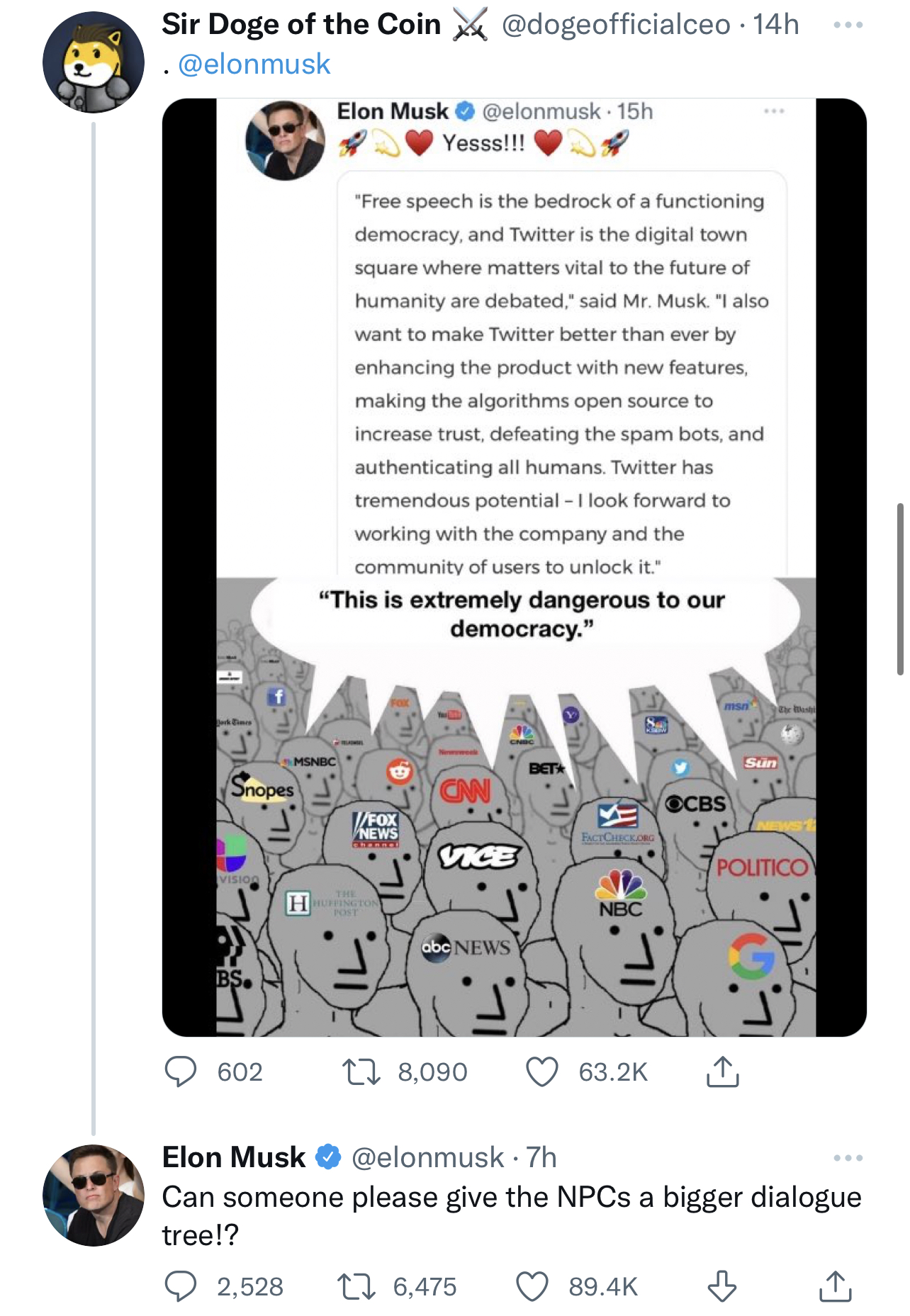Screen dimensions: 910x1316
Task: Share Elon Musk's reply tweet
Action: pos(835,1286)
